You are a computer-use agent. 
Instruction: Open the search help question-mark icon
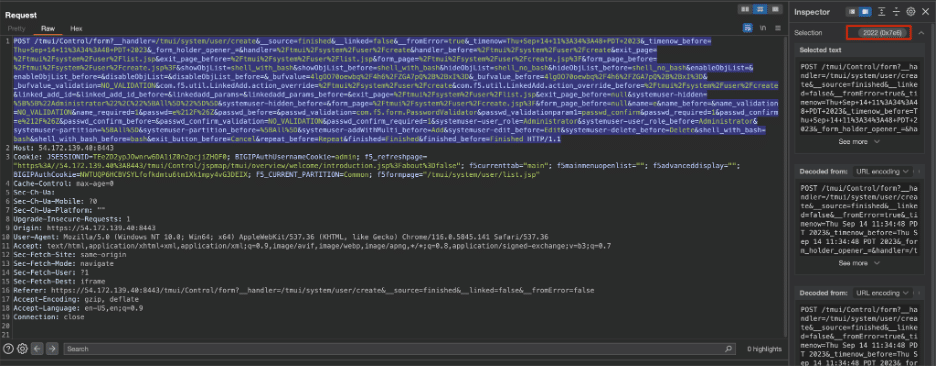click(9, 349)
